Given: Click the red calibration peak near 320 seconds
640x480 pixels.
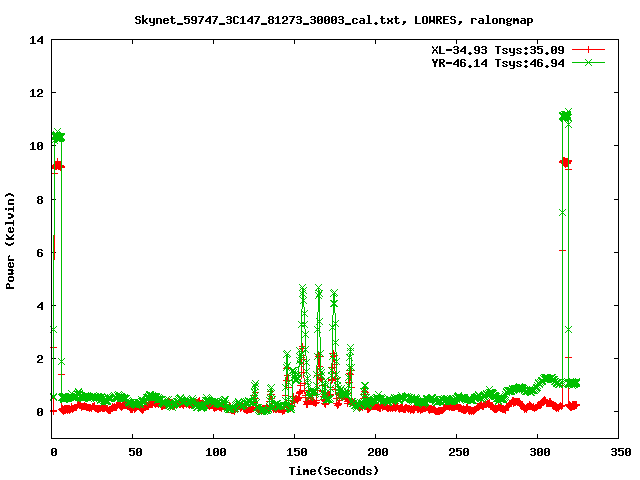Looking at the screenshot, I should [x=565, y=161].
